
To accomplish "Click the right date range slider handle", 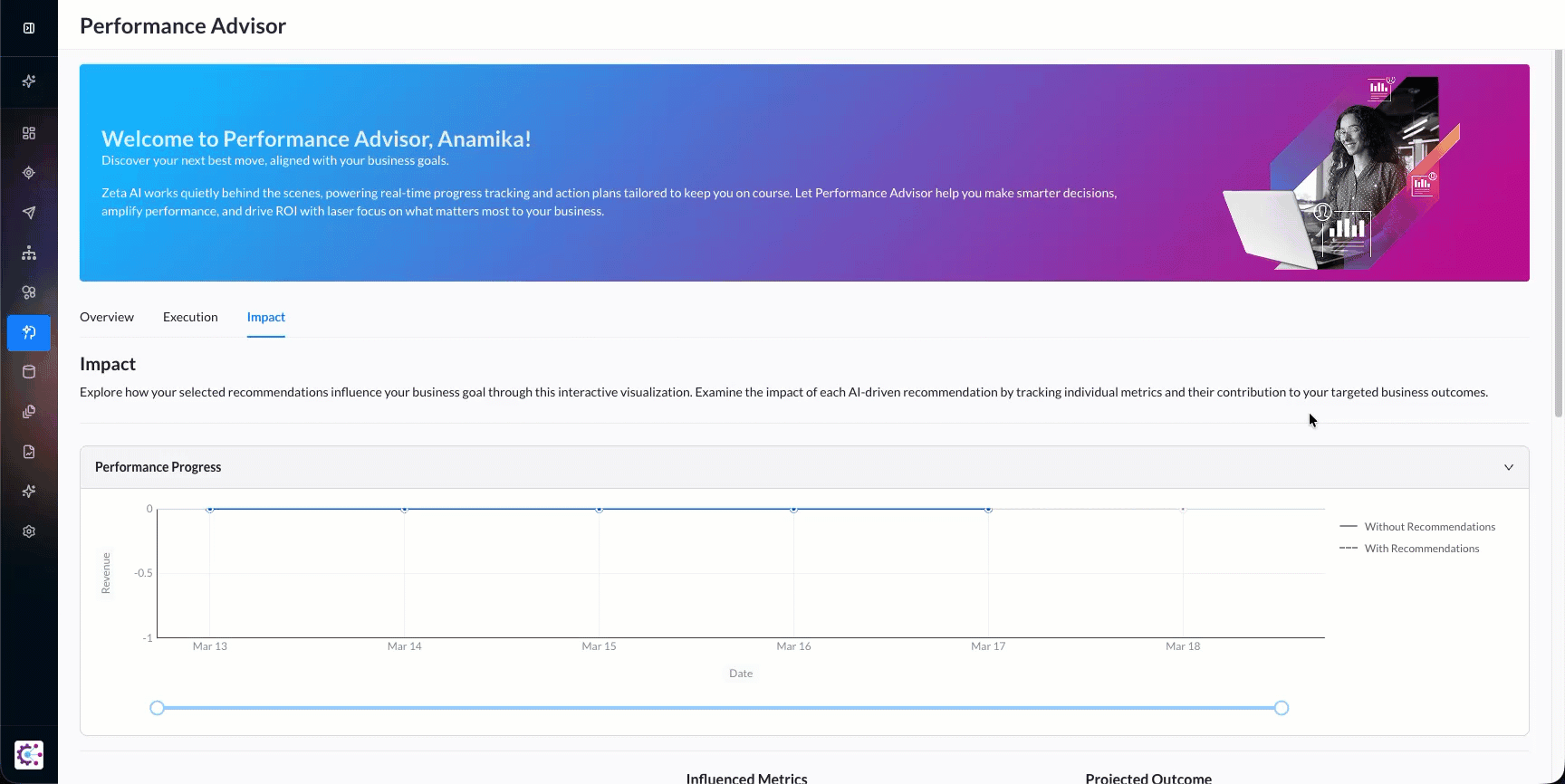I will pyautogui.click(x=1282, y=708).
